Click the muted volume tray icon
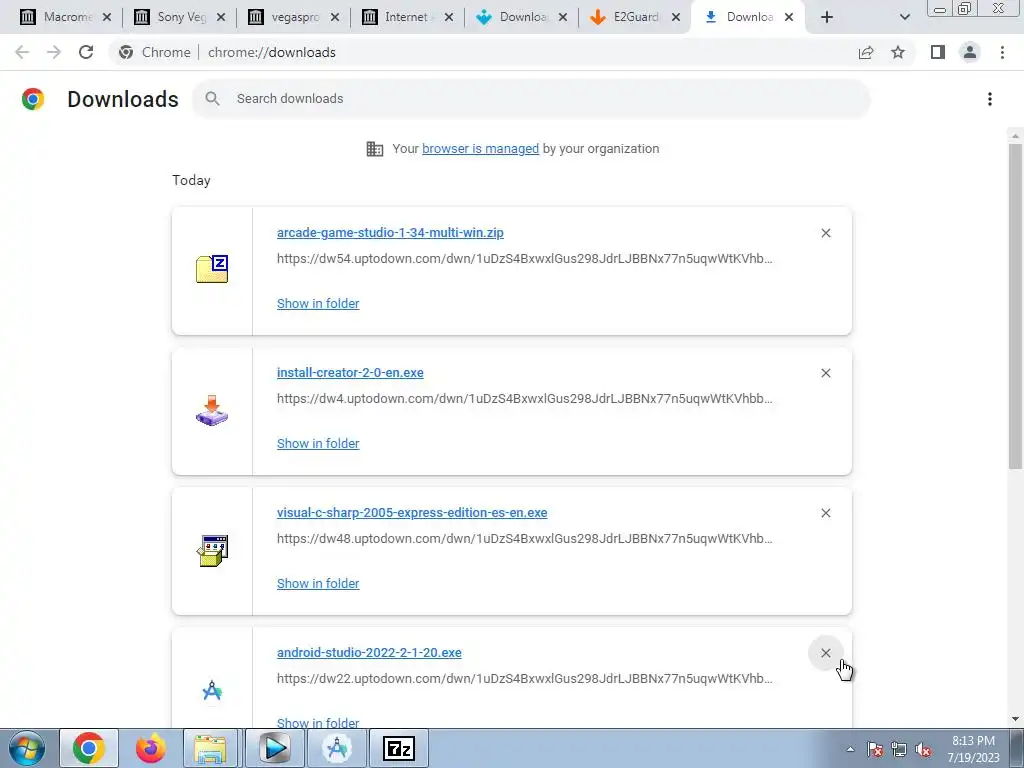Screen dimensions: 1024x768 (923, 749)
